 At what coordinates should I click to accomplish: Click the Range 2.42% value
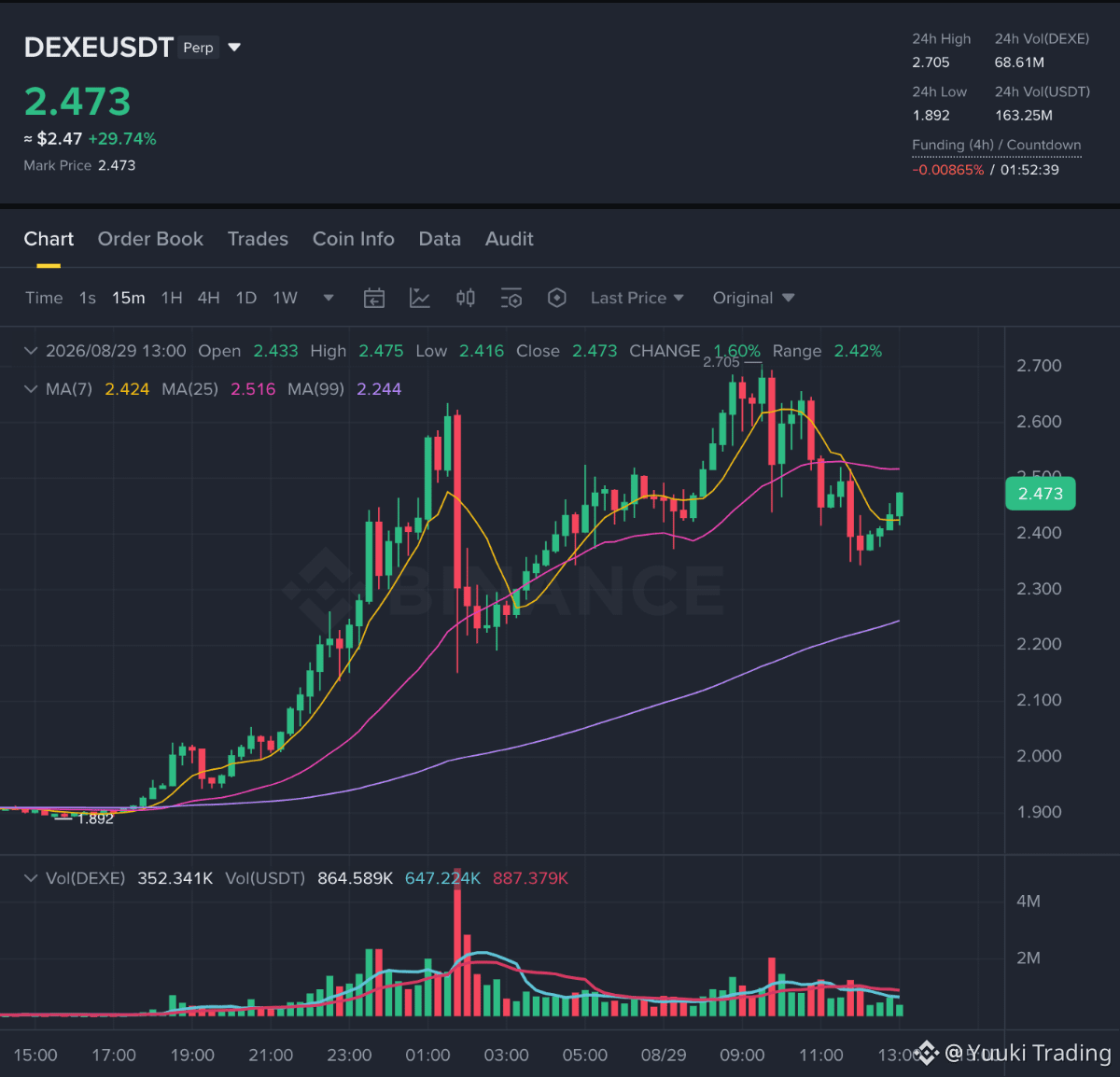click(858, 351)
